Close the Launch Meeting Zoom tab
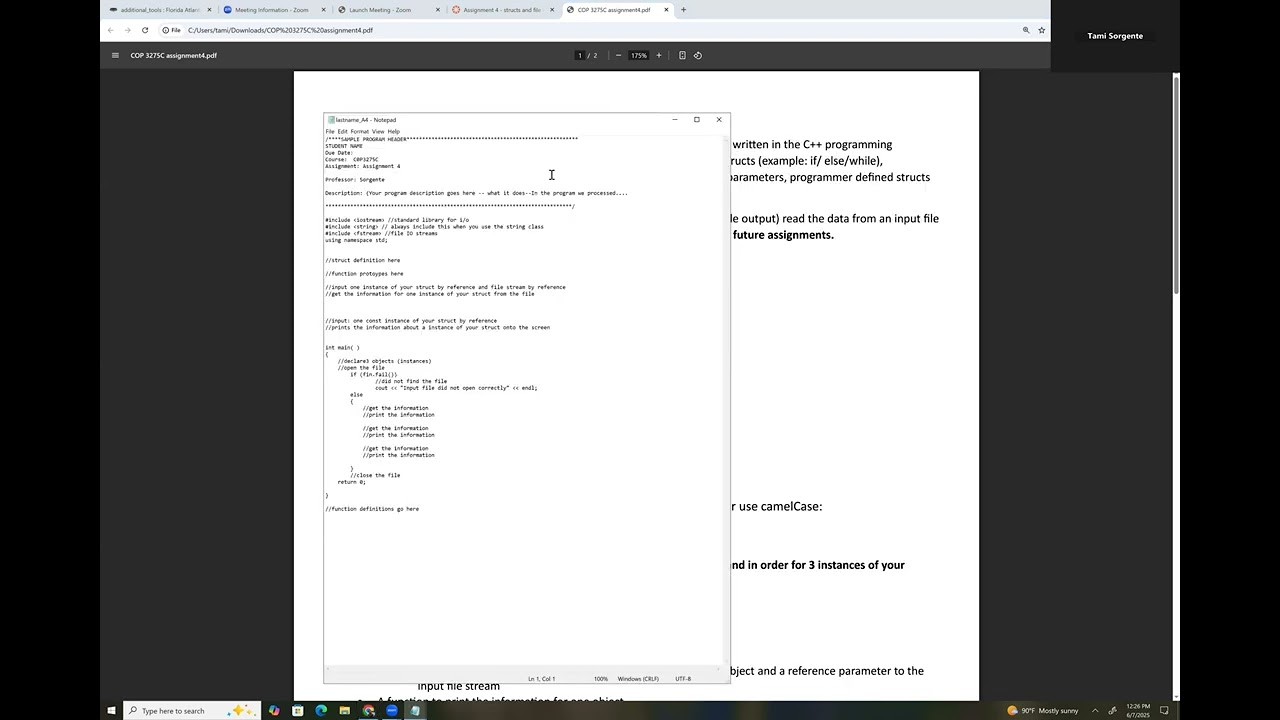Viewport: 1280px width, 720px height. [x=438, y=10]
